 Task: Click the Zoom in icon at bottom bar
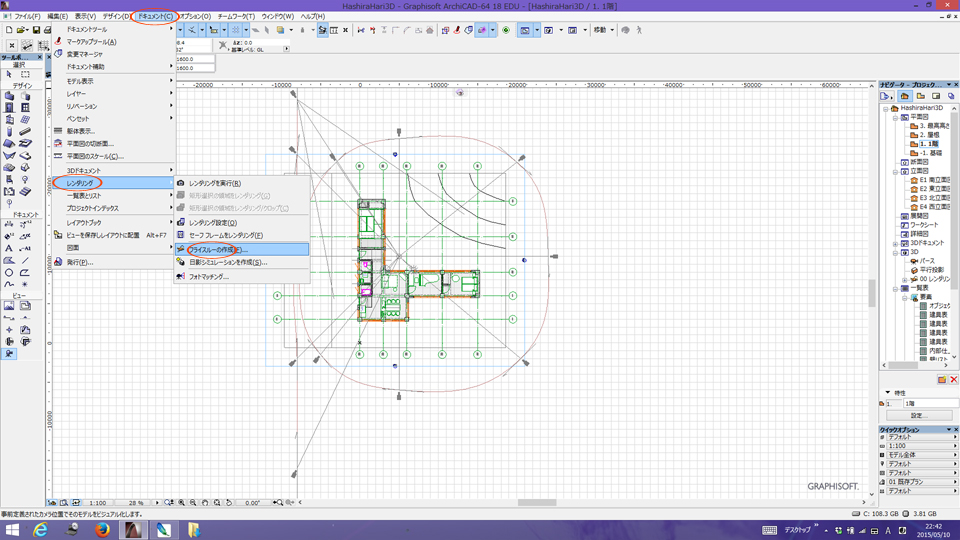tap(181, 503)
